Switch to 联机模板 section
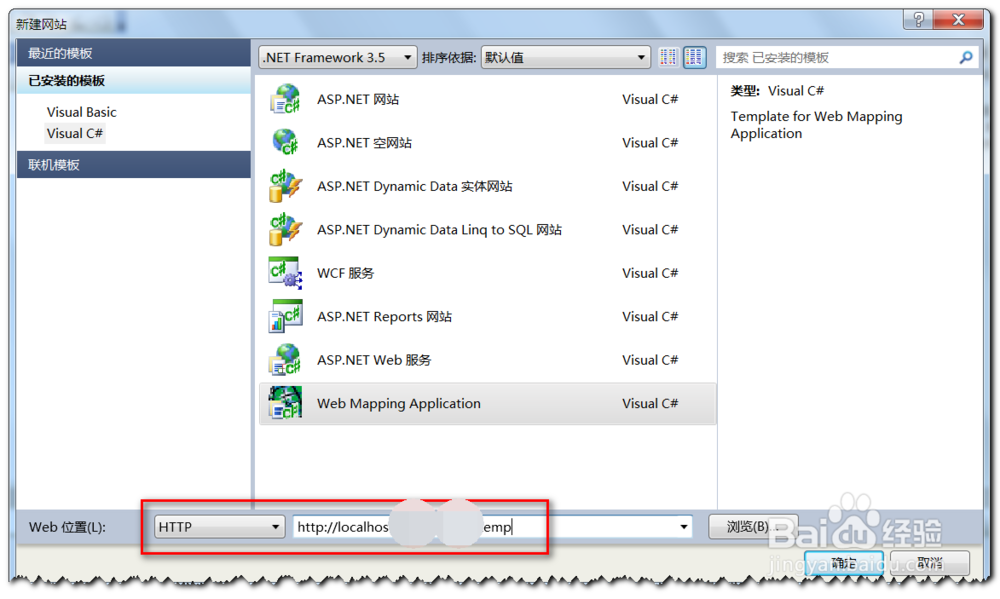The height and width of the screenshot is (599, 1000). pos(60,164)
